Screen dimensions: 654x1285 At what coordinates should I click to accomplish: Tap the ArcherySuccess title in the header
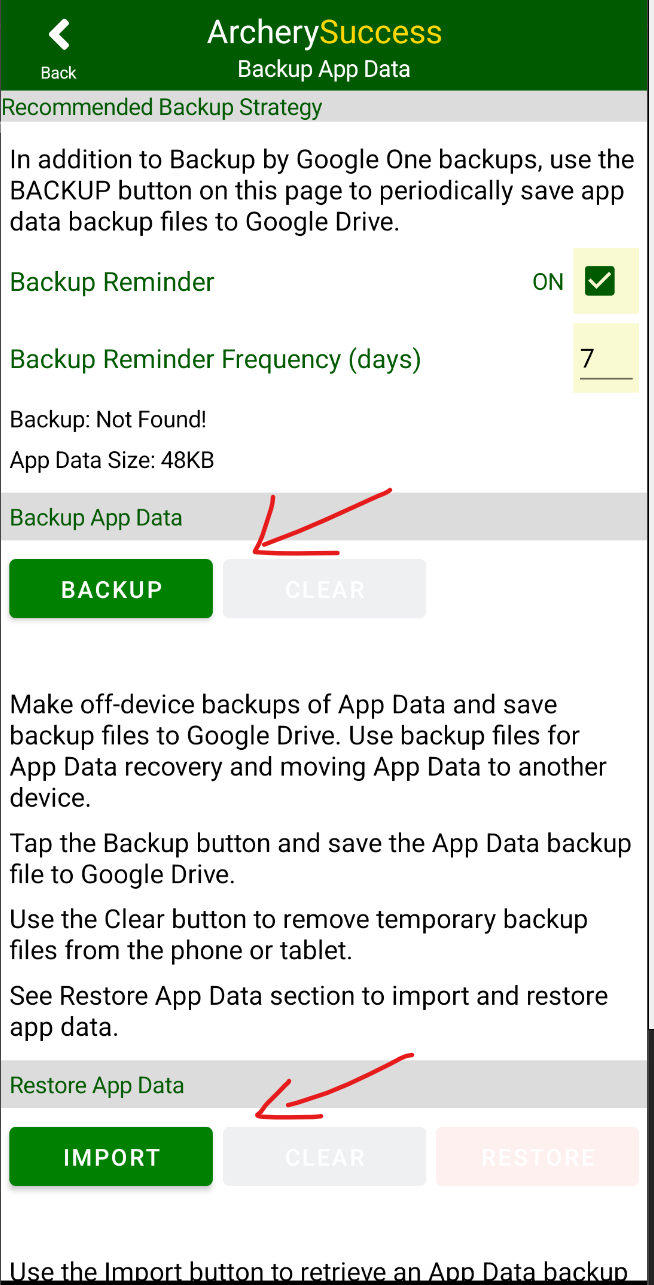[x=323, y=32]
